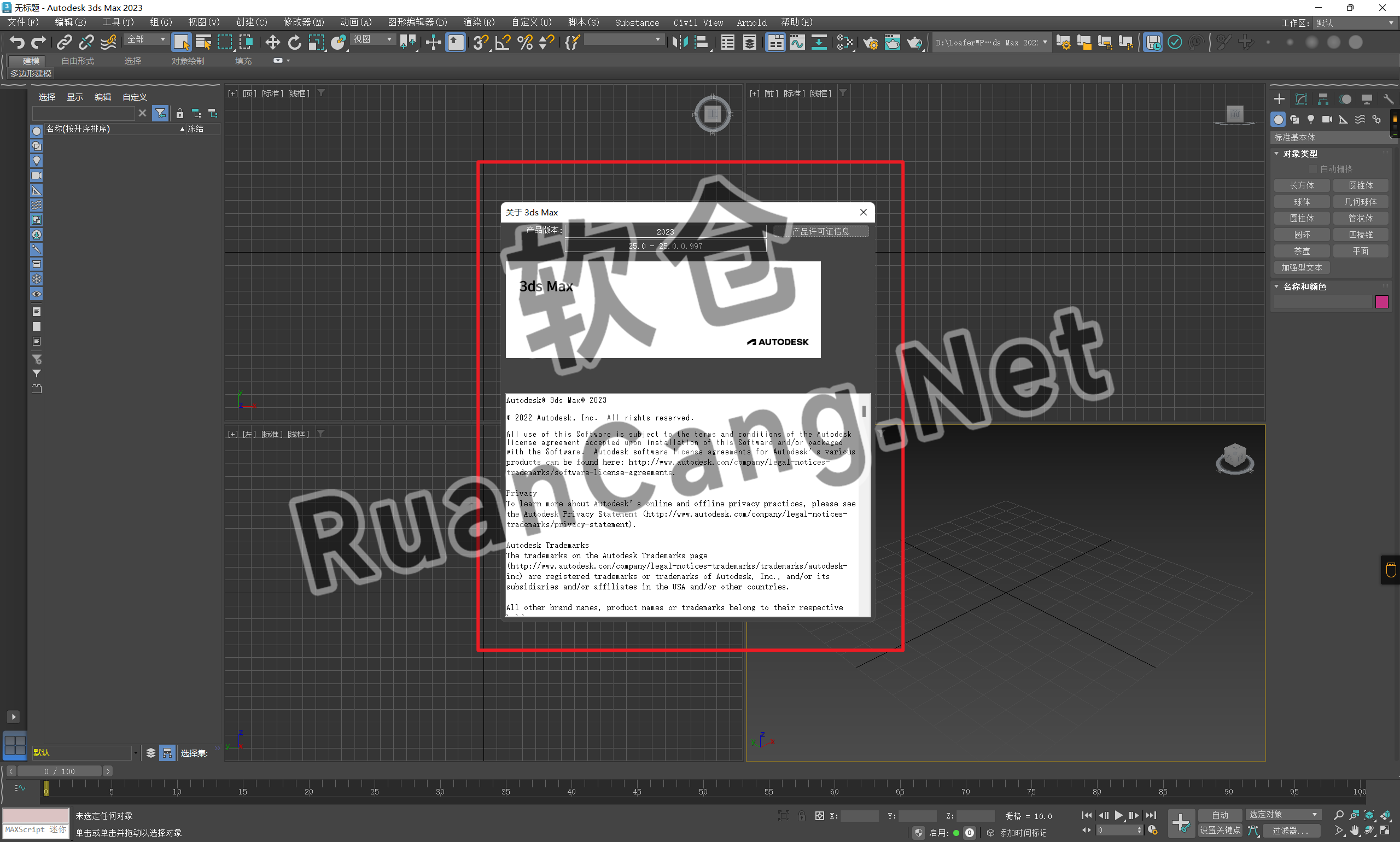Click the magenta object color swatch
This screenshot has width=1400, height=842.
1381,302
